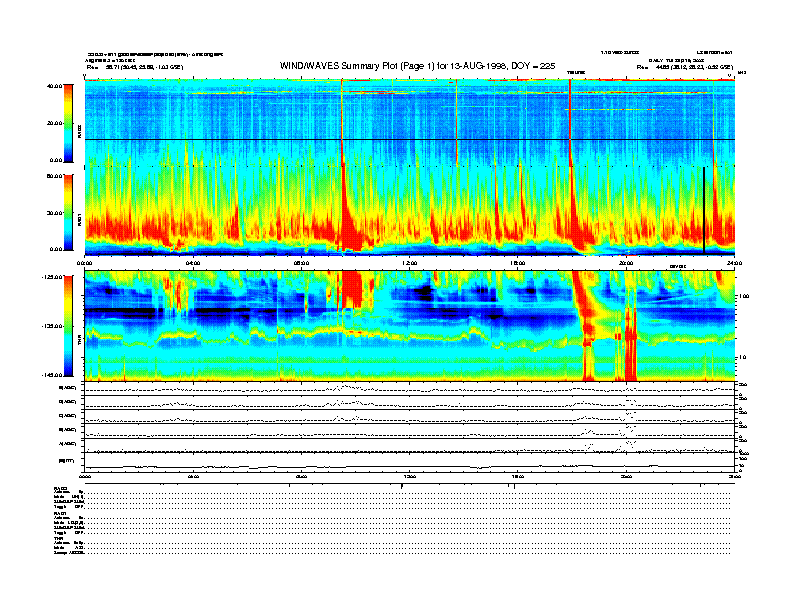Click the -145.00 label on TNR scale
Image resolution: width=792 pixels, height=612 pixels.
click(52, 375)
